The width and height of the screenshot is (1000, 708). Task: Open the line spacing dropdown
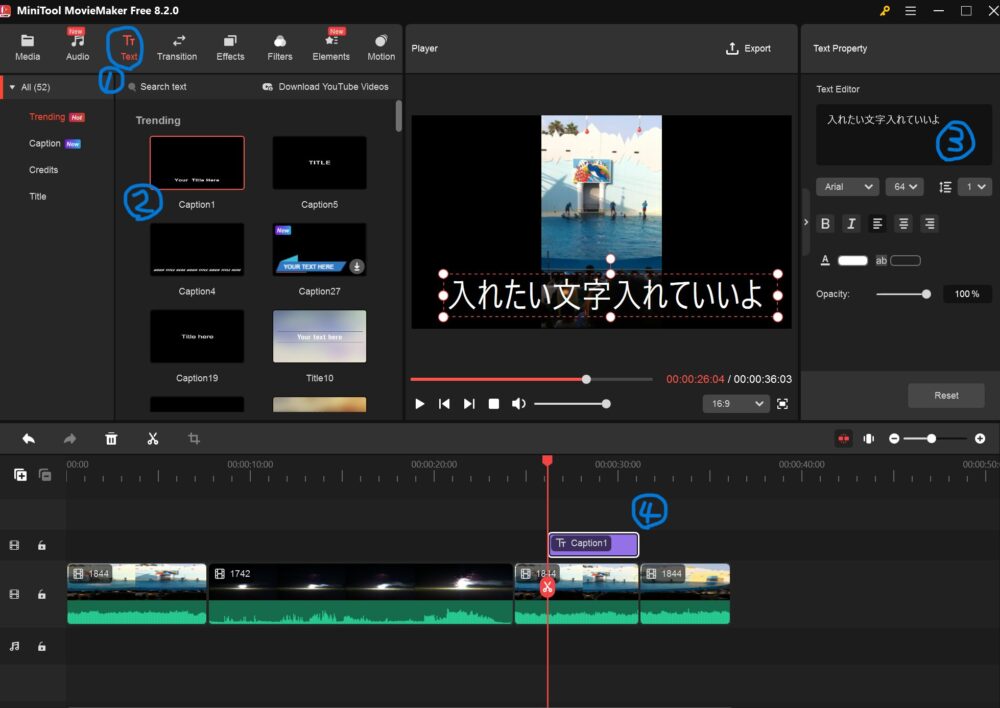(974, 187)
